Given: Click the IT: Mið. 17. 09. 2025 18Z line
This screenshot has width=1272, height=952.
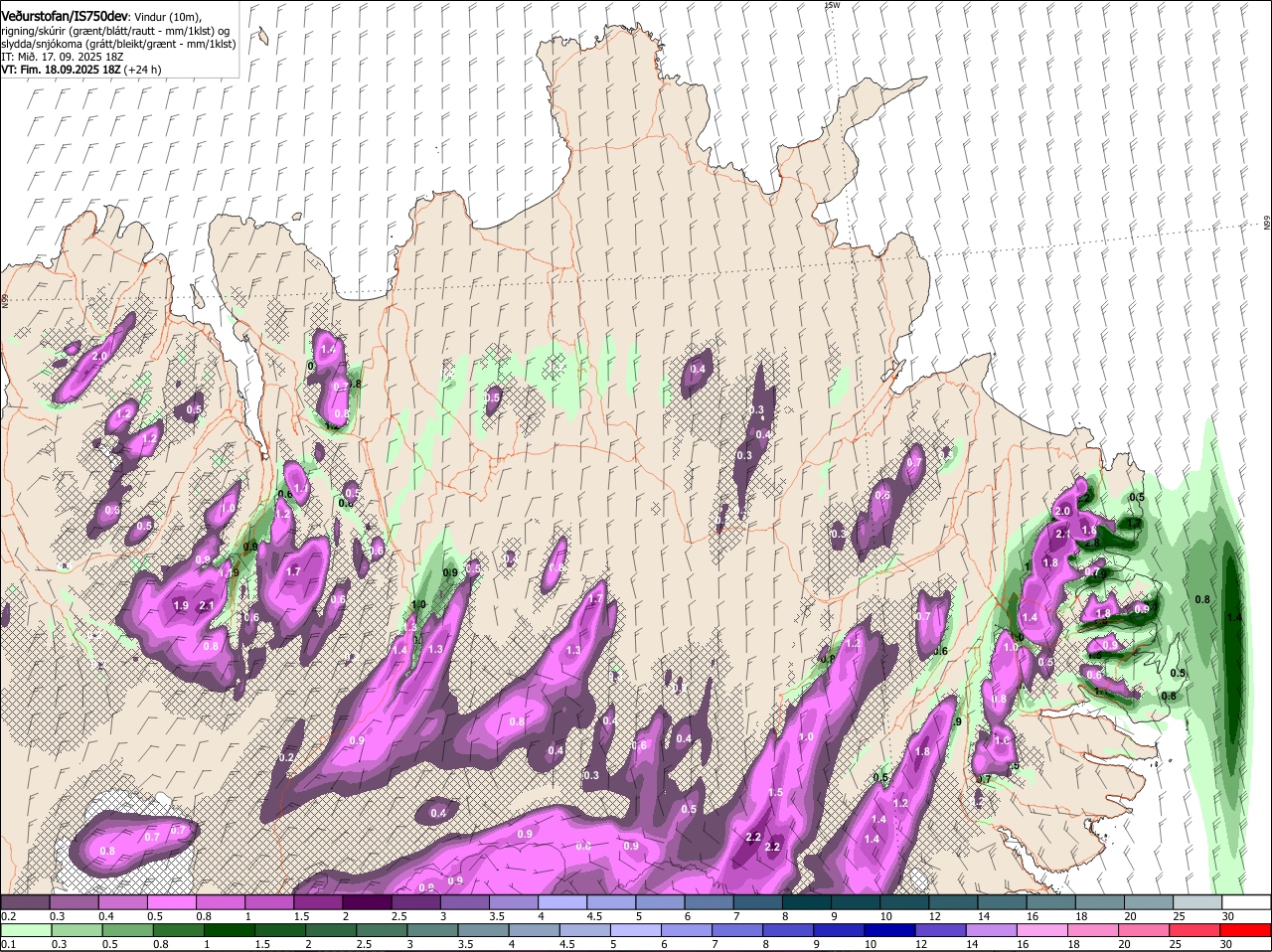Looking at the screenshot, I should point(63,57).
